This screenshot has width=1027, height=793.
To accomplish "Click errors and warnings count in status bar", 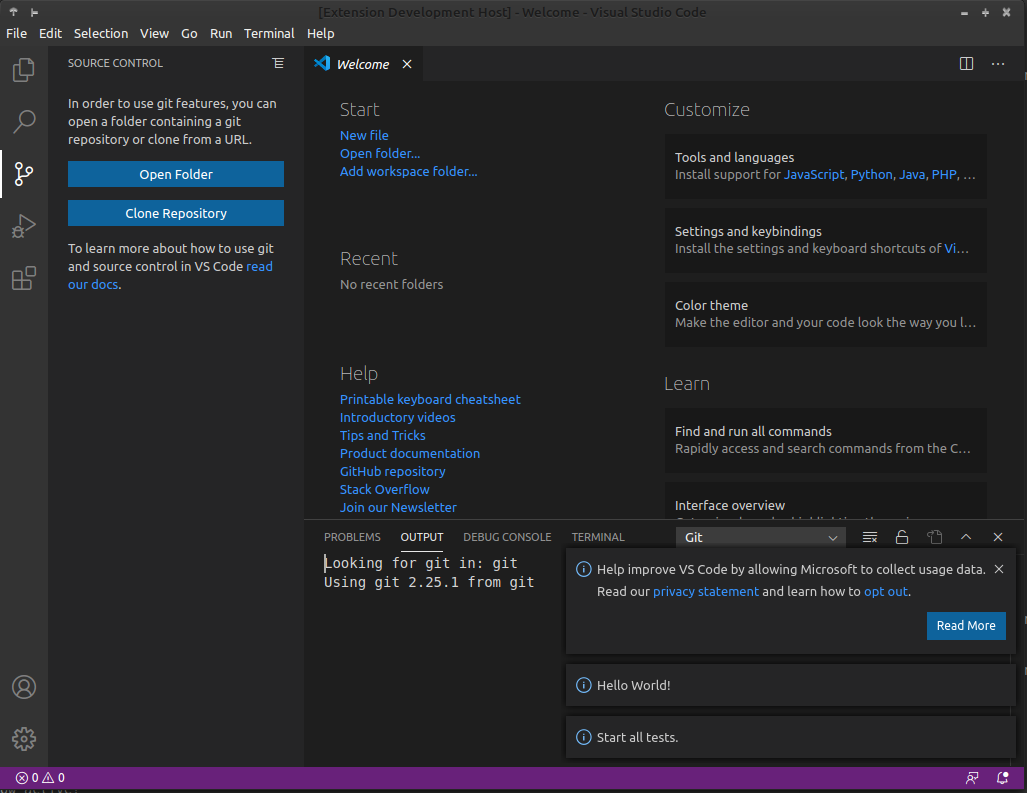I will (x=40, y=777).
